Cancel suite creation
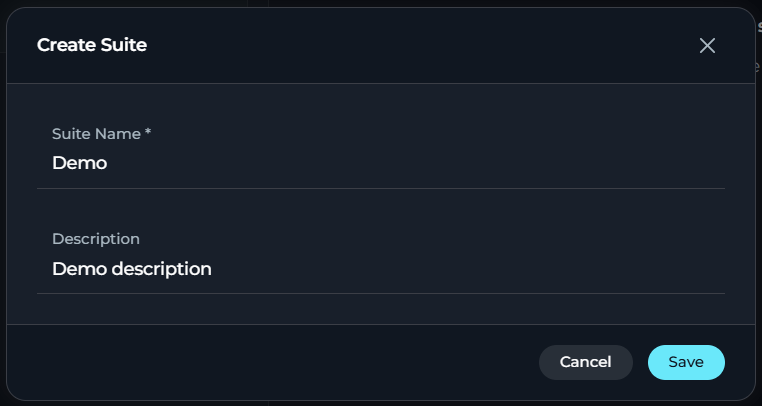Viewport: 762px width, 406px height. point(586,362)
